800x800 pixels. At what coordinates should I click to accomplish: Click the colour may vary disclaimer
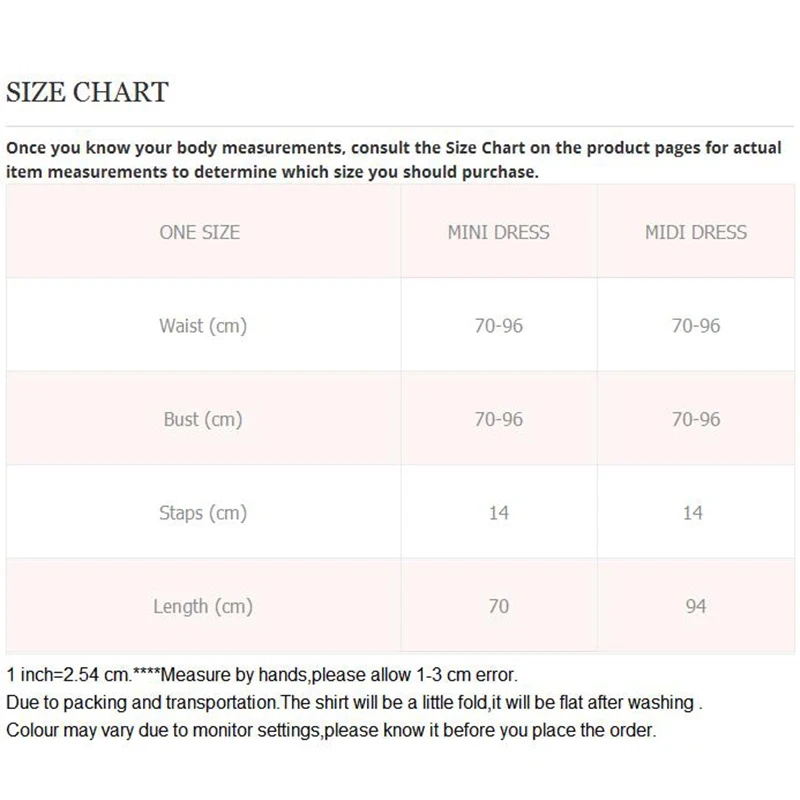(x=331, y=730)
